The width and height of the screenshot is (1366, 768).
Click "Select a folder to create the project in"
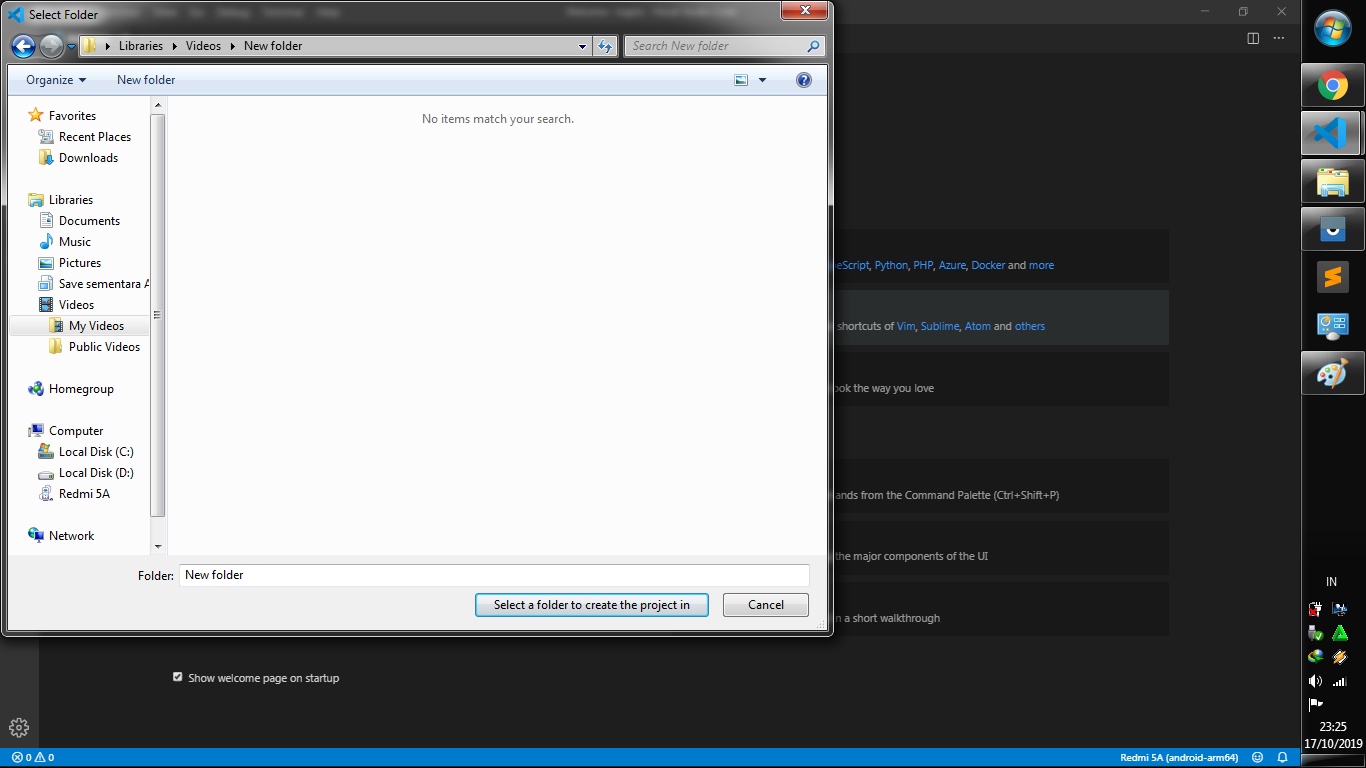[591, 605]
